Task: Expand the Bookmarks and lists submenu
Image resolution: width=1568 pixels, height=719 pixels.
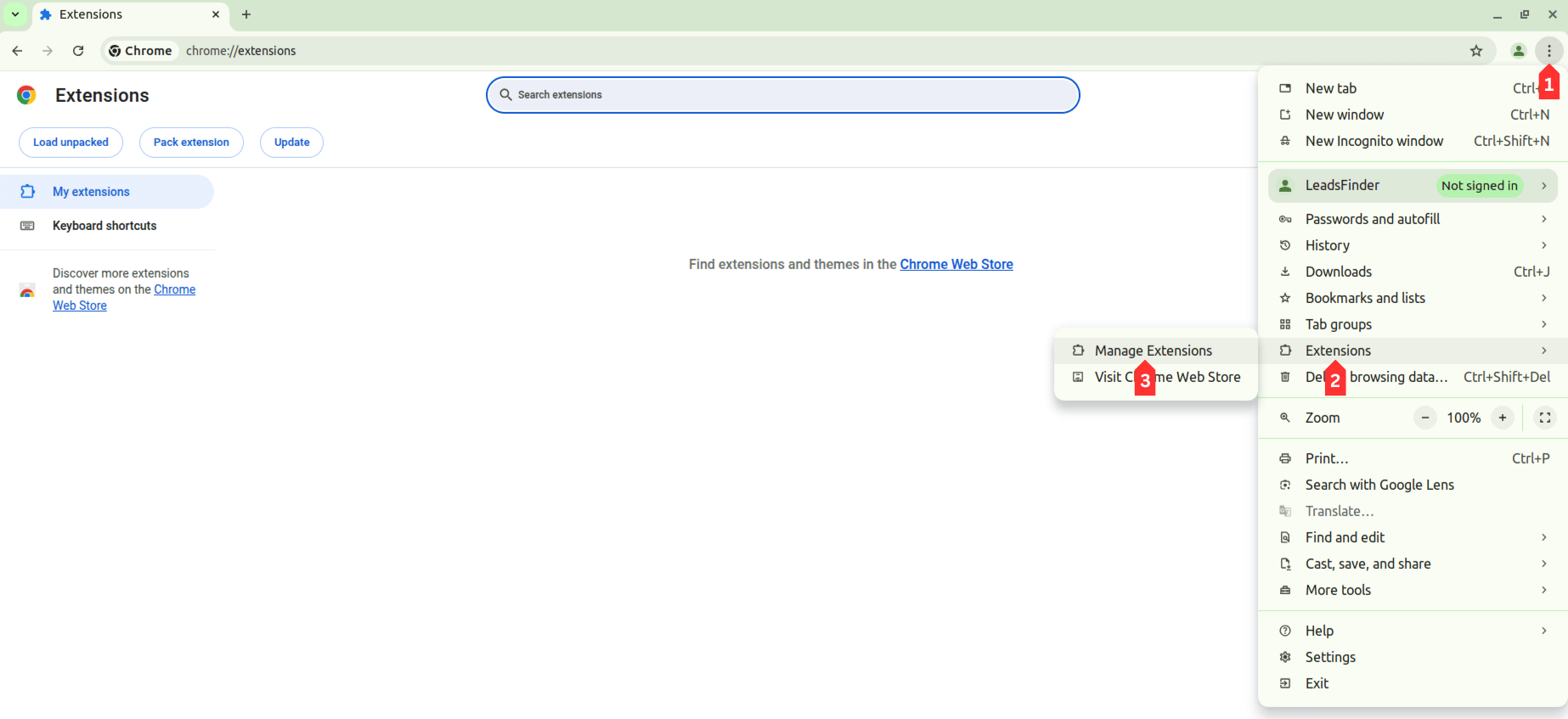Action: click(x=1412, y=298)
